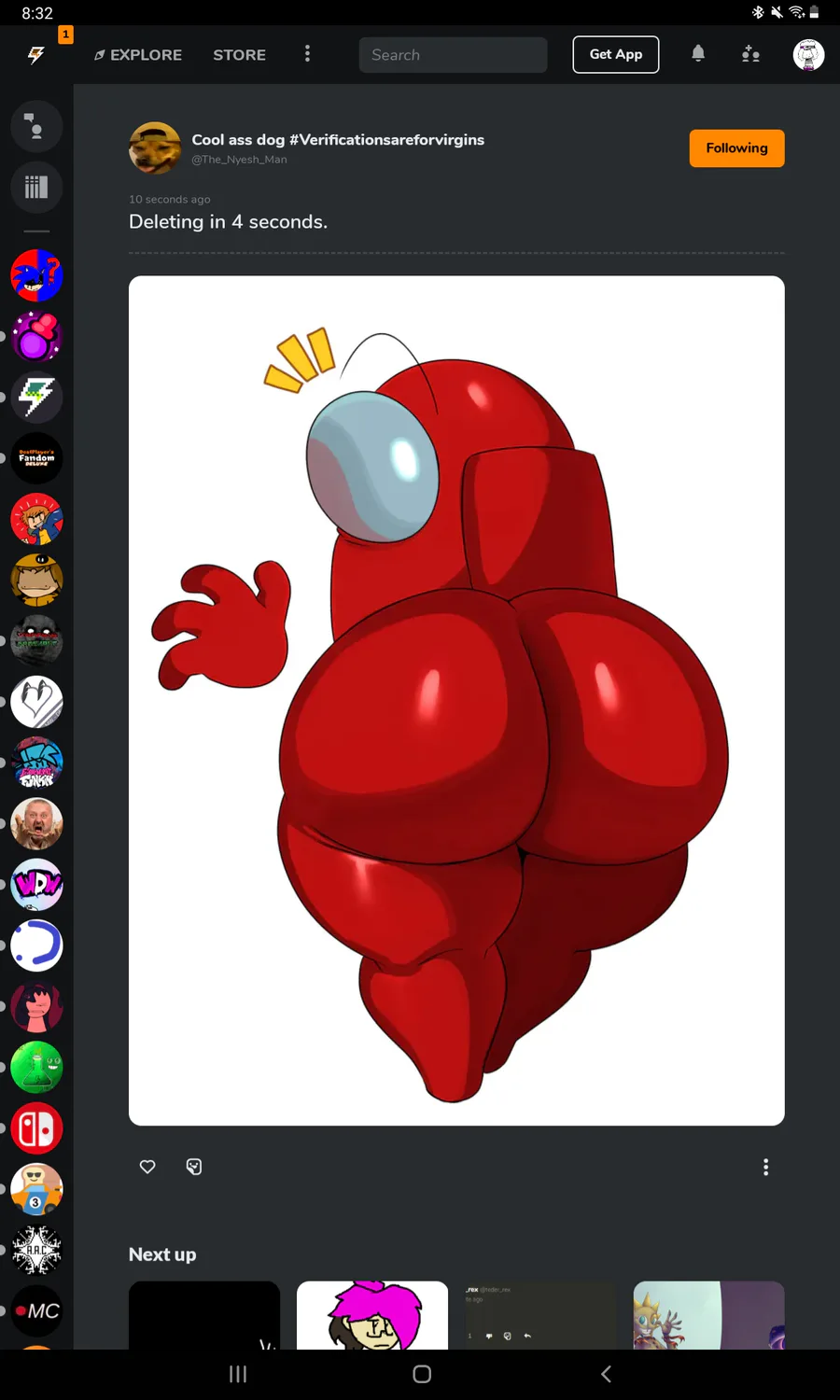
Task: Open Cool ass dog profile name link
Action: tap(338, 139)
